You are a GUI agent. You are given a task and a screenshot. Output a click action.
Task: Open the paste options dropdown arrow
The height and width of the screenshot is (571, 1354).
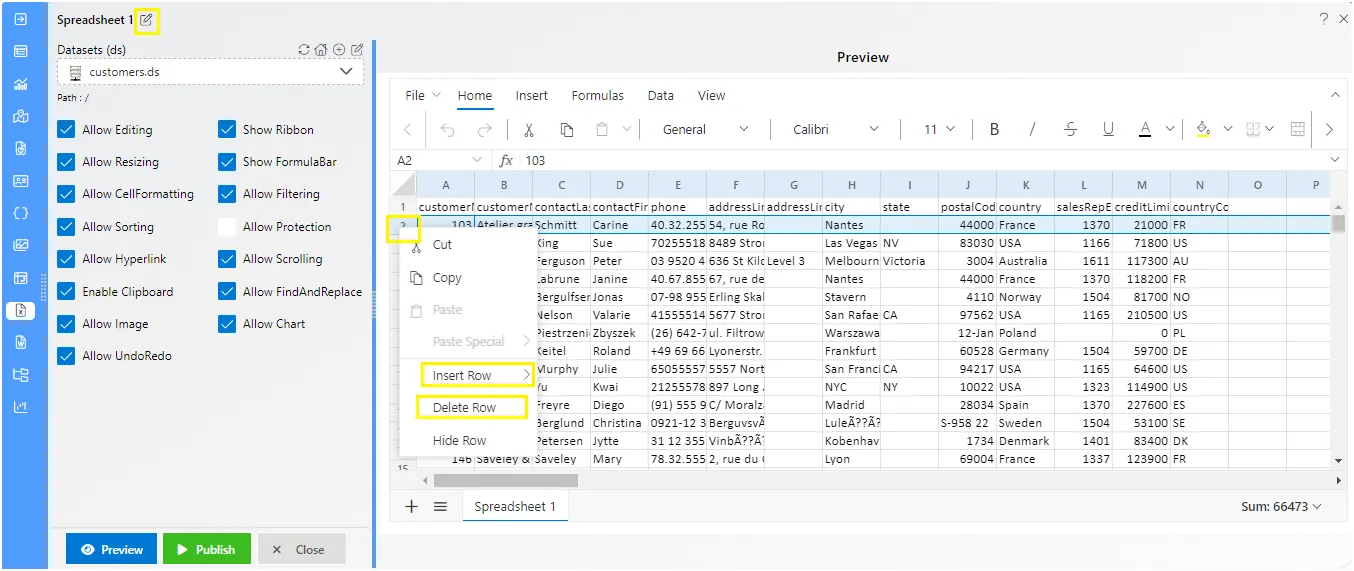(627, 129)
